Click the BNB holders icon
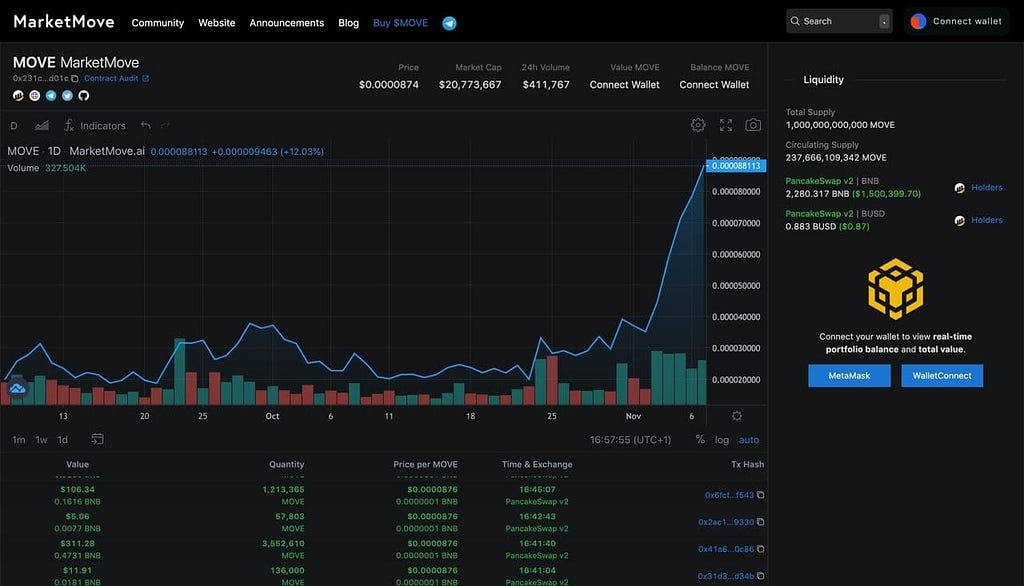The width and height of the screenshot is (1024, 586). 959,188
